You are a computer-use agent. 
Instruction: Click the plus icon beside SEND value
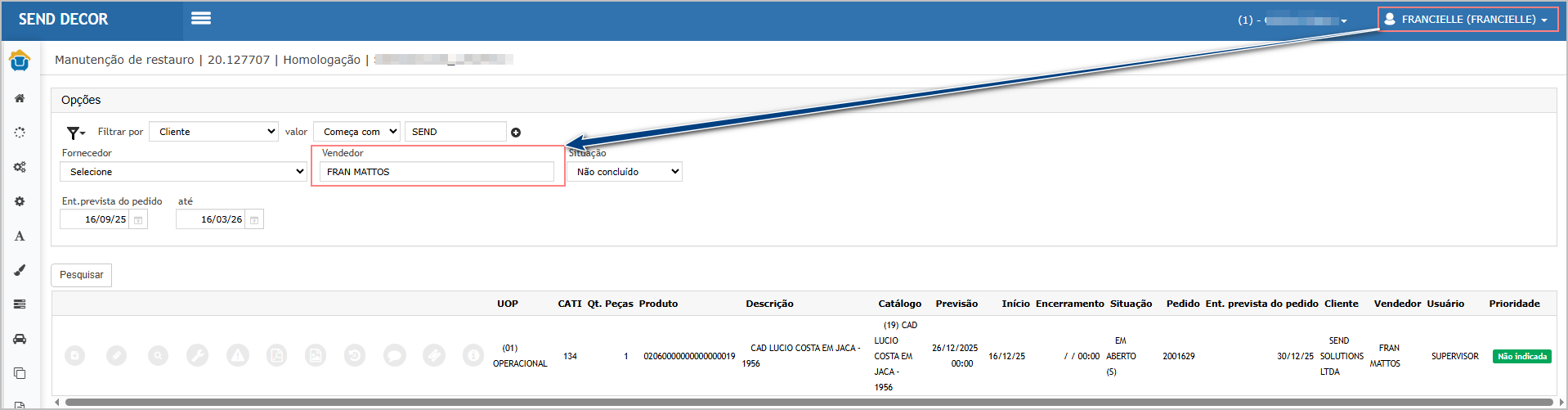516,133
